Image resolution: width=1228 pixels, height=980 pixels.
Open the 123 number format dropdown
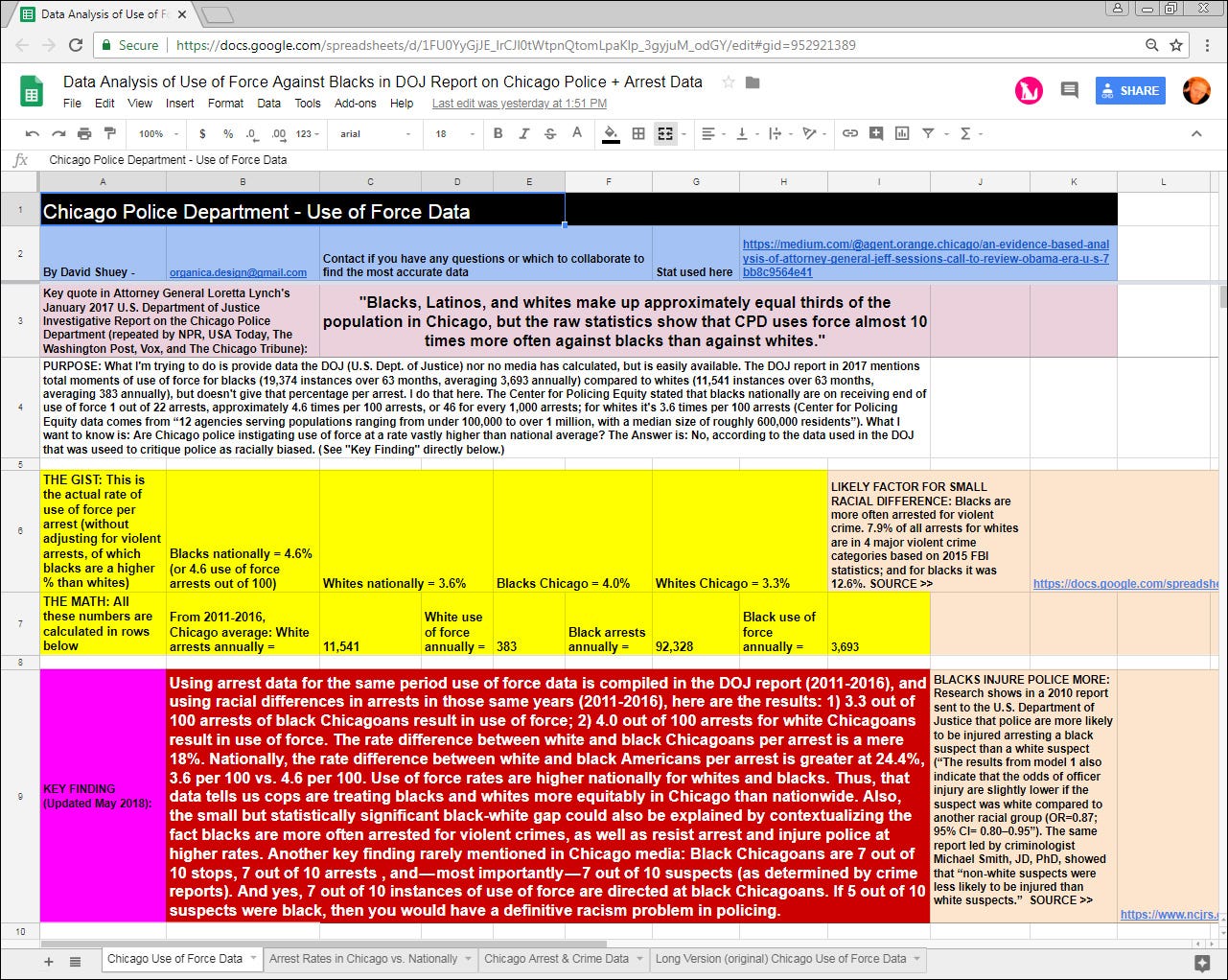pos(305,133)
